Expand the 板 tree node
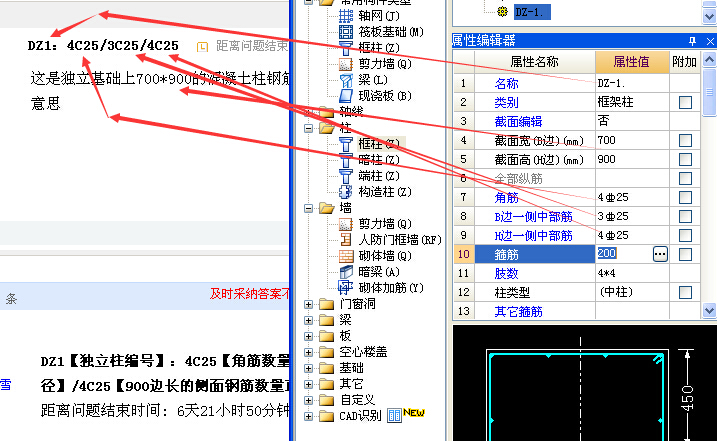 309,337
